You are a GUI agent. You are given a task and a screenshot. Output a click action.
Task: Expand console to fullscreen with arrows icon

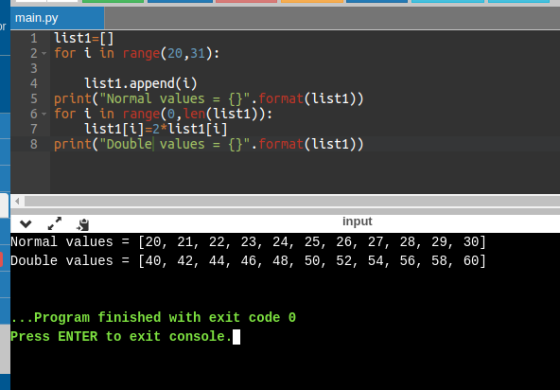coord(55,224)
